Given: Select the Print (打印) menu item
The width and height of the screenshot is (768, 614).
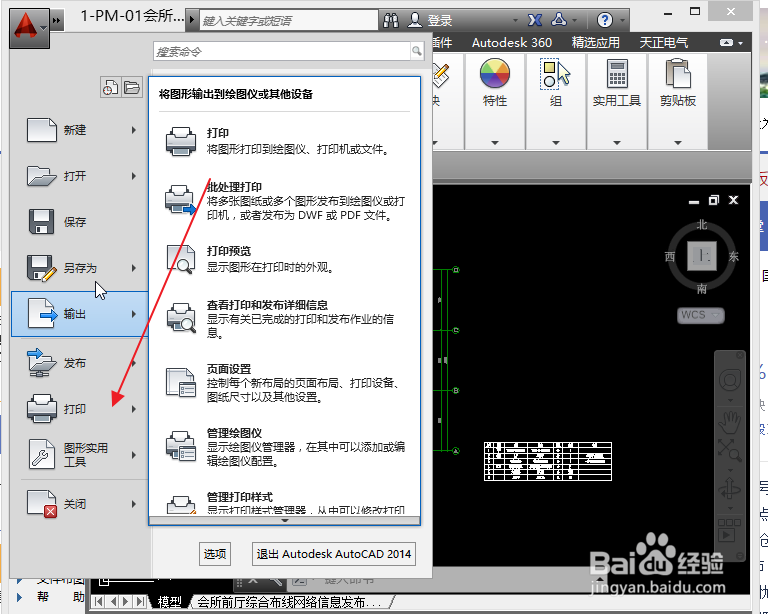Looking at the screenshot, I should [78, 409].
